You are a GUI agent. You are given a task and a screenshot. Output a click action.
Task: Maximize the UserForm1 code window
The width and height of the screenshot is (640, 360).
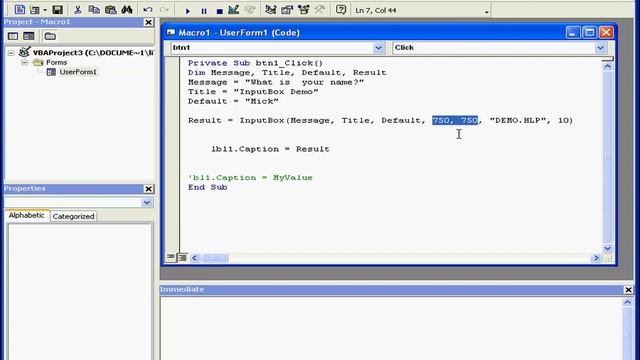589,33
